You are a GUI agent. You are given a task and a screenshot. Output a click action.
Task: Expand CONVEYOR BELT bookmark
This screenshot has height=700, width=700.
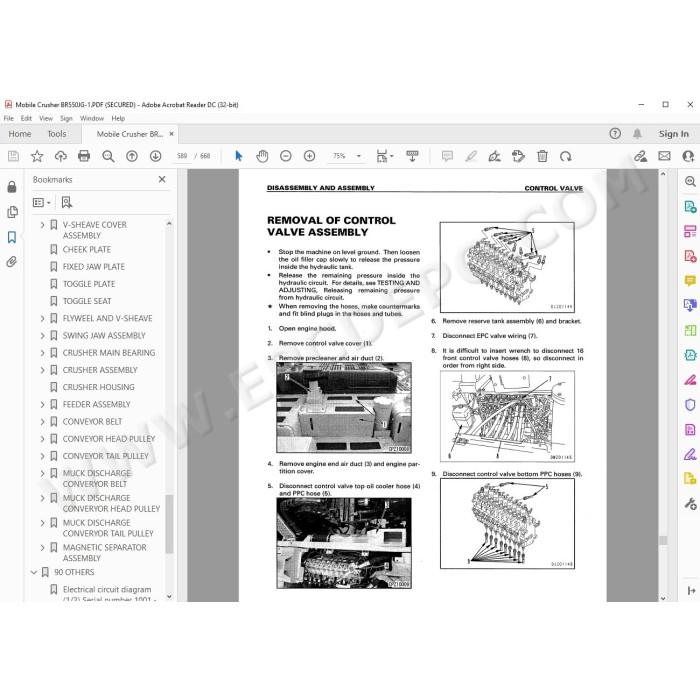tap(42, 422)
